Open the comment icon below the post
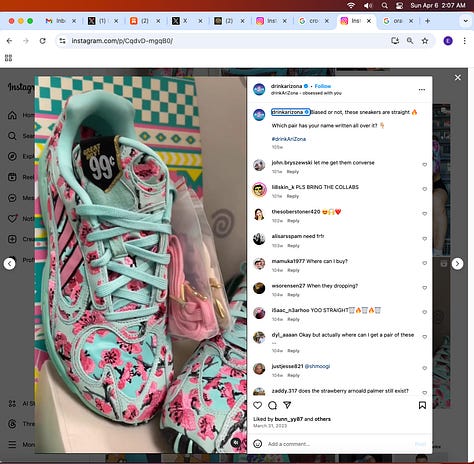 [x=272, y=405]
